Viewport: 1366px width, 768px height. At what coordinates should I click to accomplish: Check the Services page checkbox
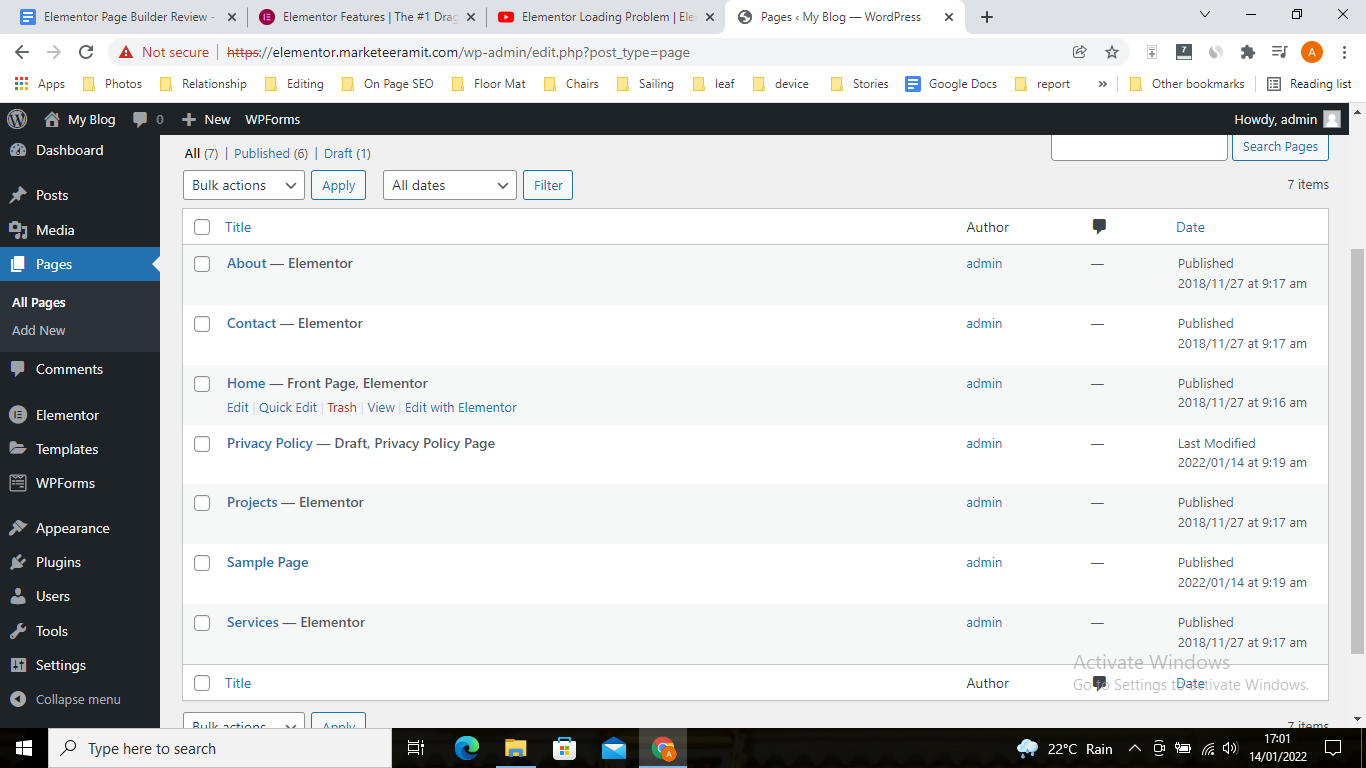click(x=202, y=623)
